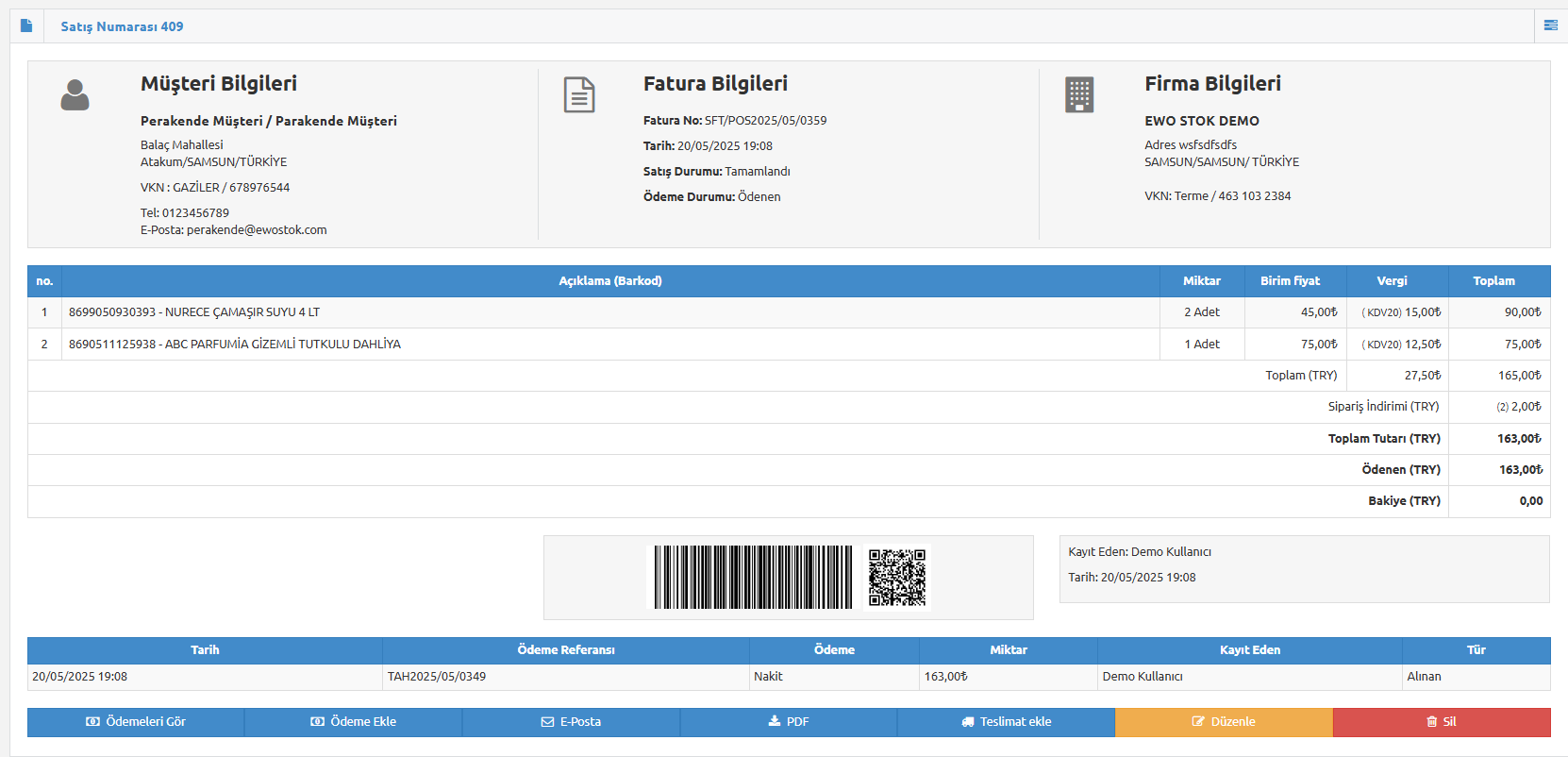
Task: Click the Satış Numarası 409 title
Action: (123, 26)
